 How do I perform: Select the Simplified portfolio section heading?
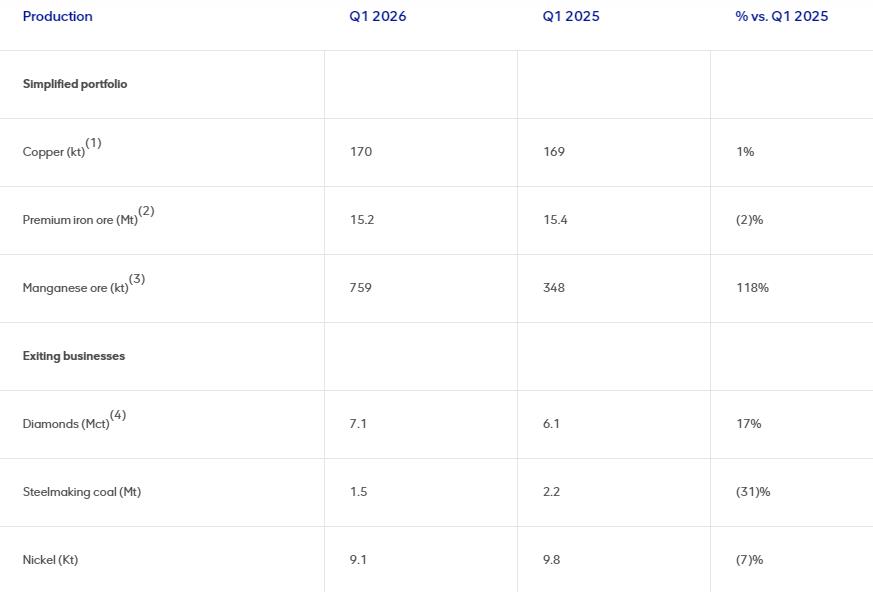point(75,84)
